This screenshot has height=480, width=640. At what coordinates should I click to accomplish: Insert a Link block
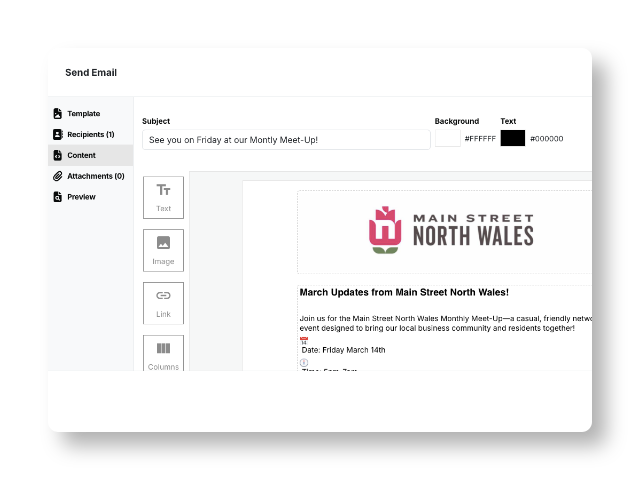tap(163, 303)
